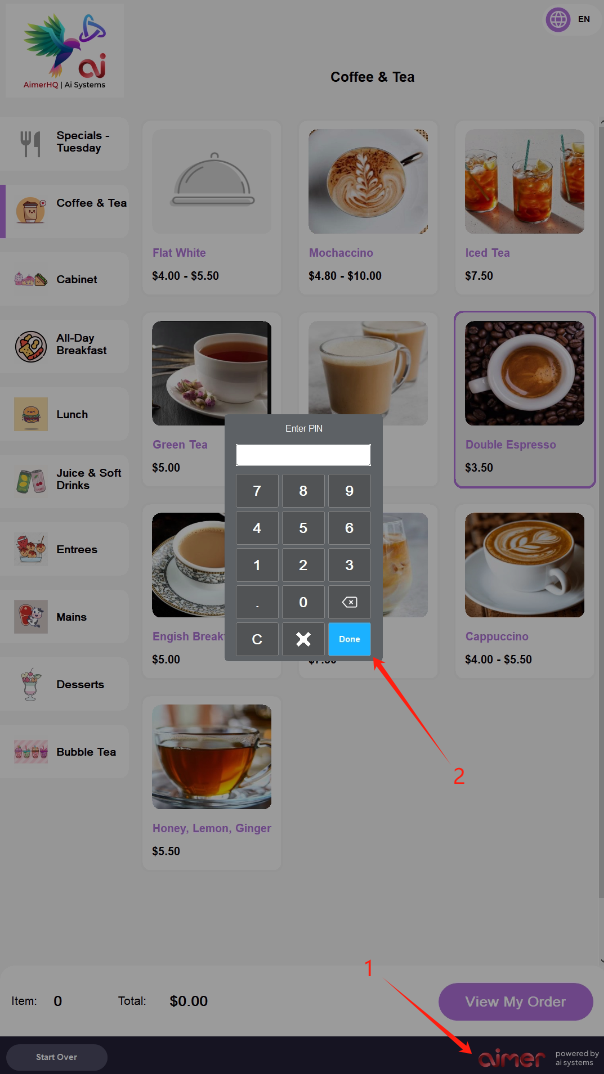Select the Specials - Tuesday fork-knife icon
This screenshot has height=1074, width=604.
coord(30,143)
